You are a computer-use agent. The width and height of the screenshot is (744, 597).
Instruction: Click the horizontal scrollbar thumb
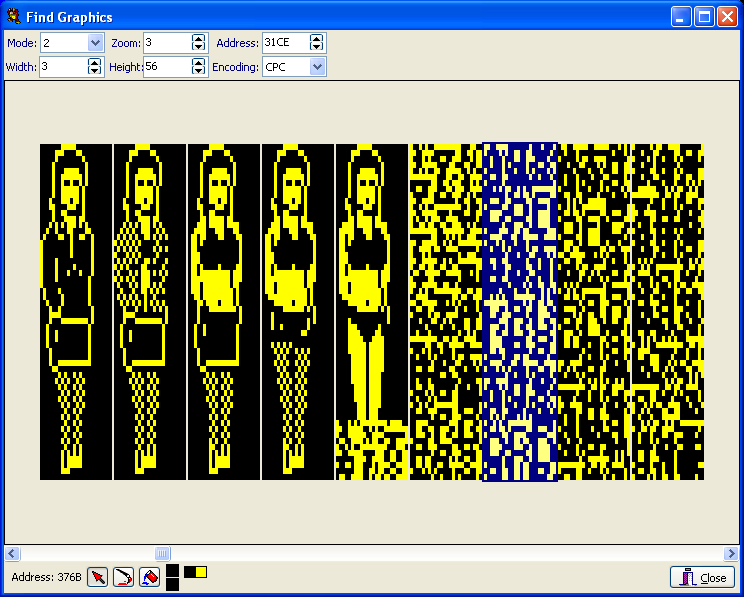point(163,553)
